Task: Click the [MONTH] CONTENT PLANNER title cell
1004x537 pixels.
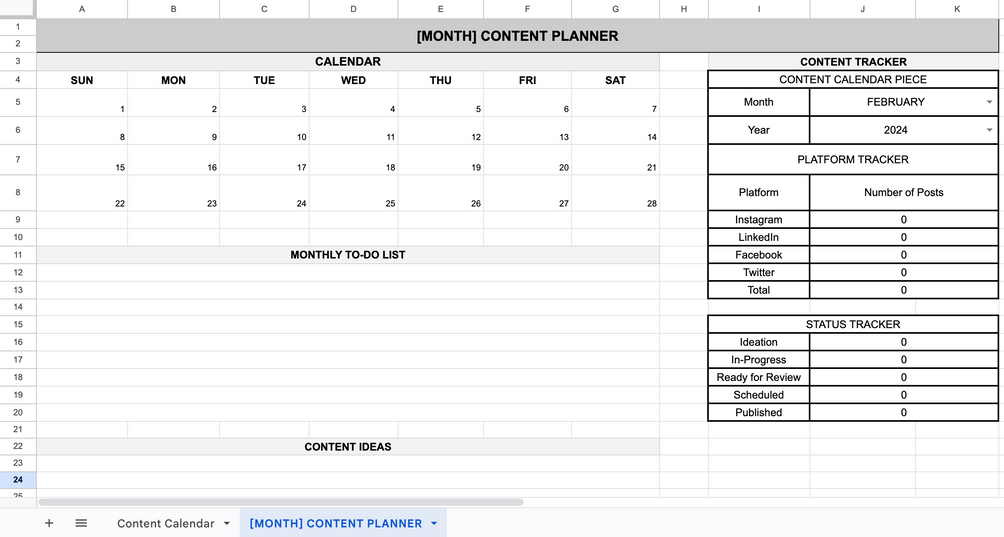Action: (517, 36)
